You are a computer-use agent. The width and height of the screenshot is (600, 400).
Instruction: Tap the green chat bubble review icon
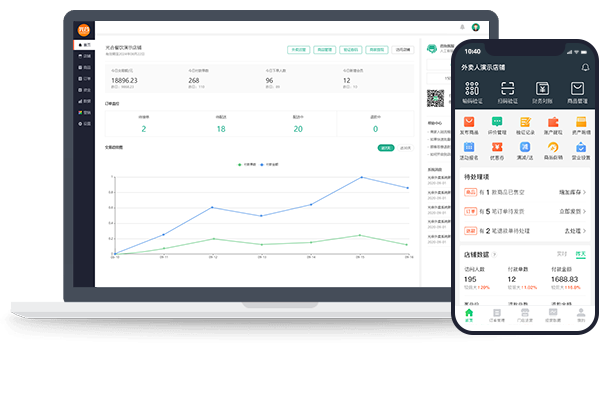point(497,122)
